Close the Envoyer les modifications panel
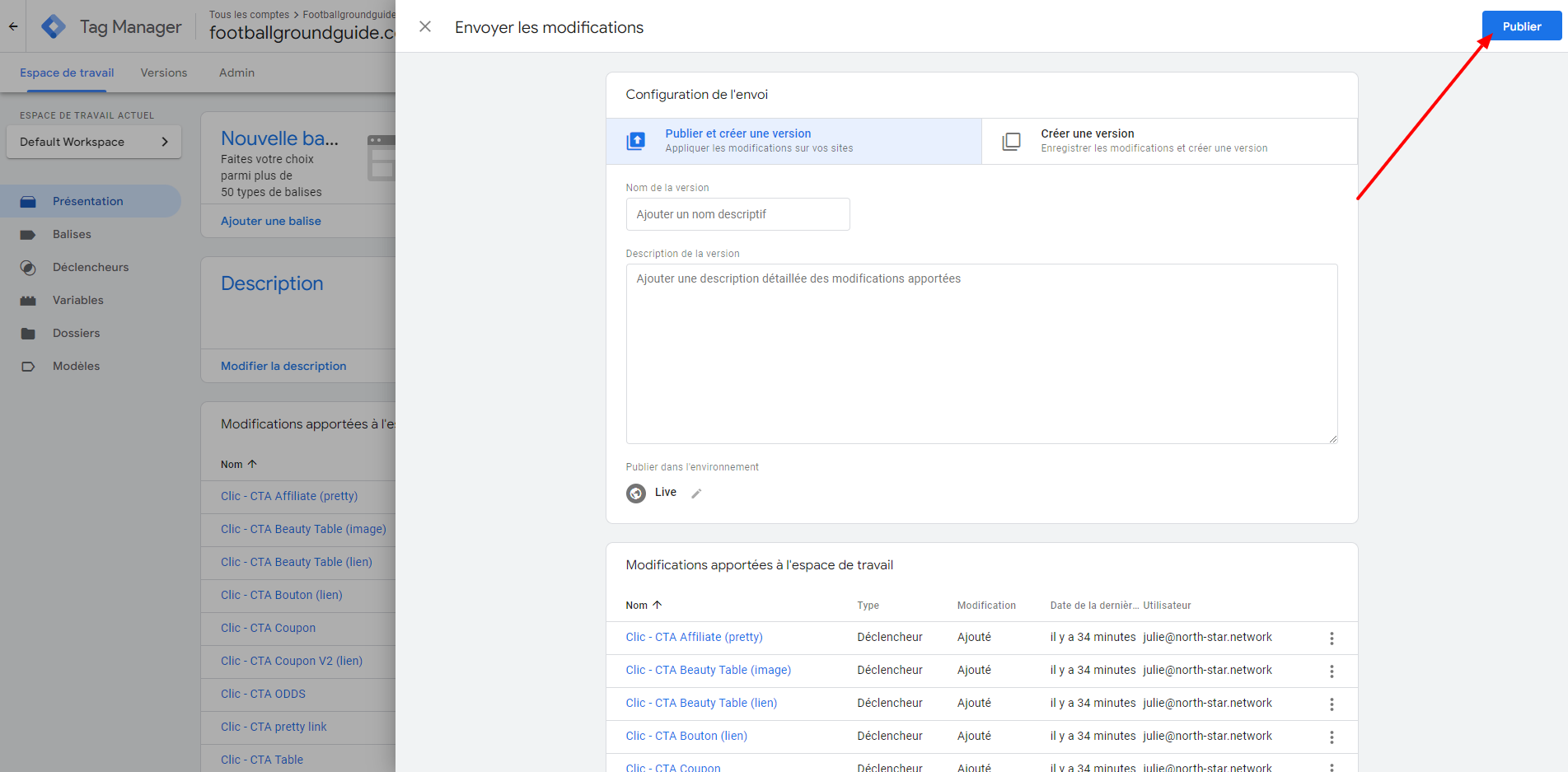This screenshot has height=772, width=1568. pos(425,26)
